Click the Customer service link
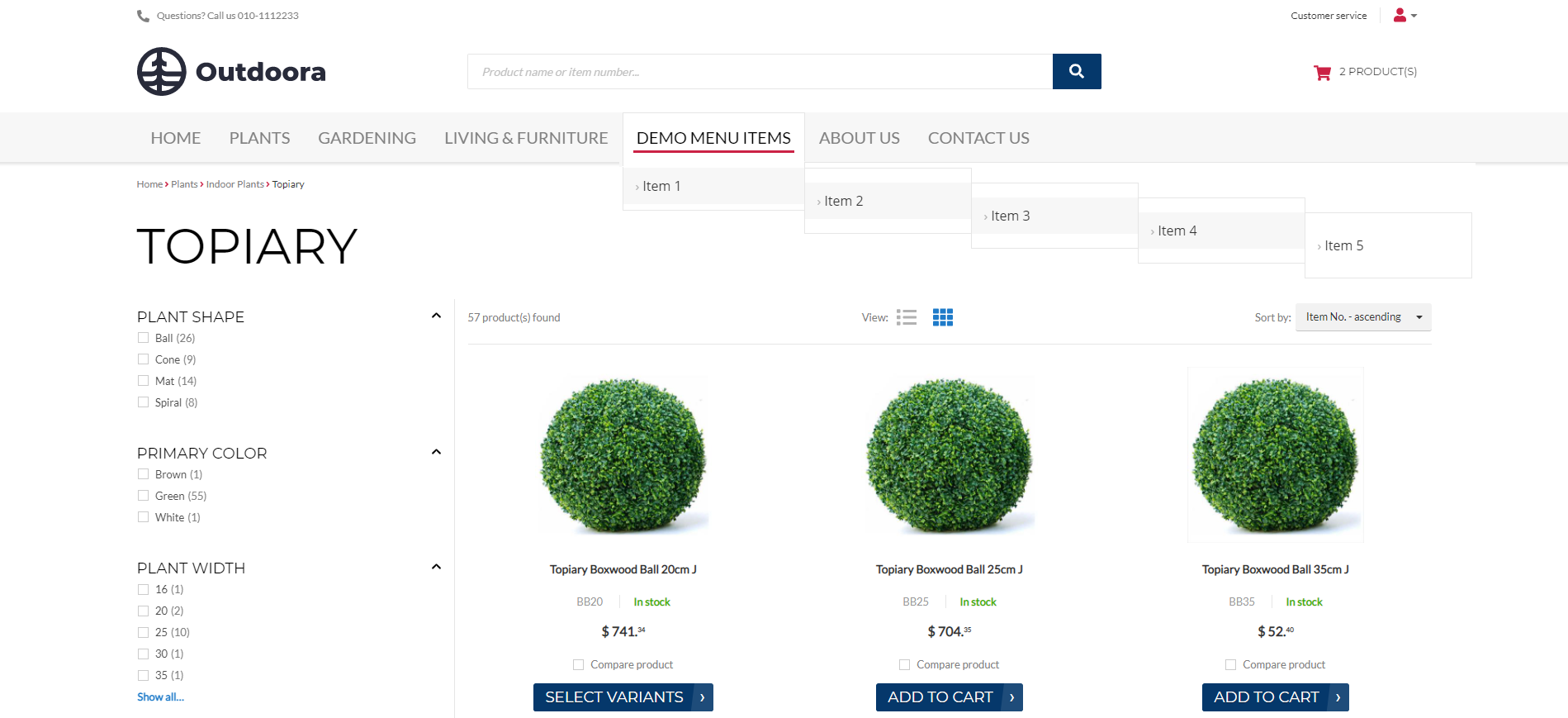Image resolution: width=1568 pixels, height=718 pixels. (1329, 16)
